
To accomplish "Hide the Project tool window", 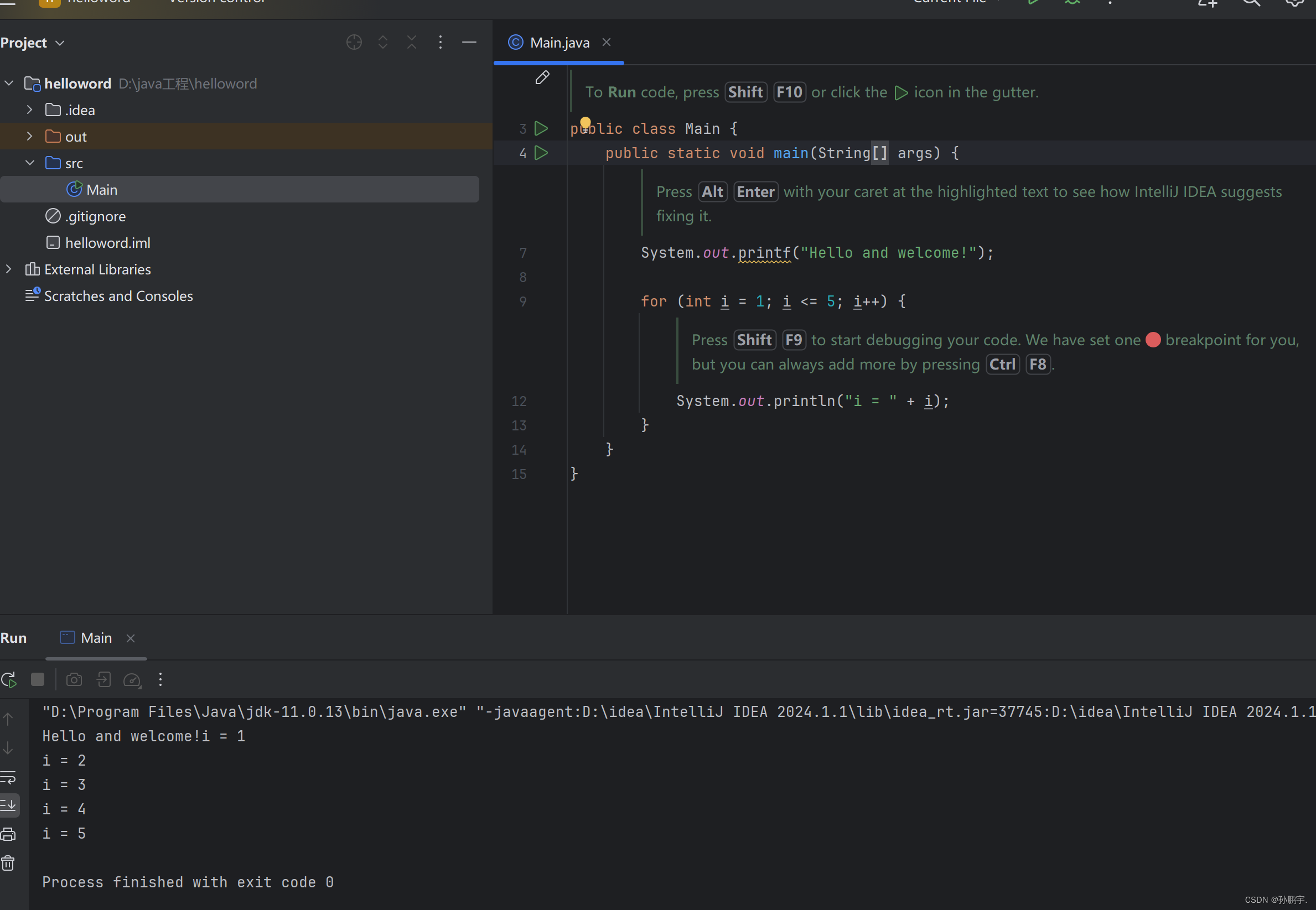I will 469,42.
